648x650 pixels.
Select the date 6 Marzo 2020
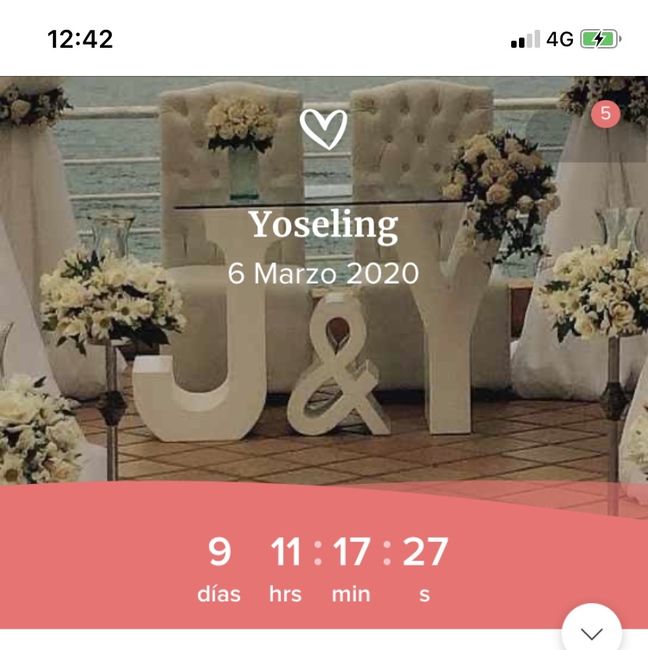coord(323,274)
